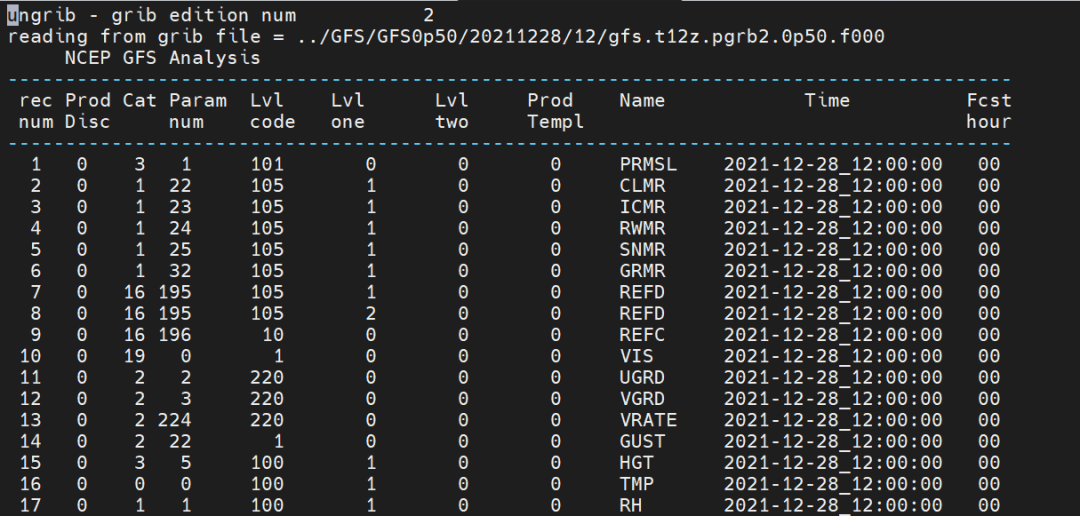The image size is (1080, 516).
Task: Click the TMP name in record 16
Action: [x=636, y=483]
